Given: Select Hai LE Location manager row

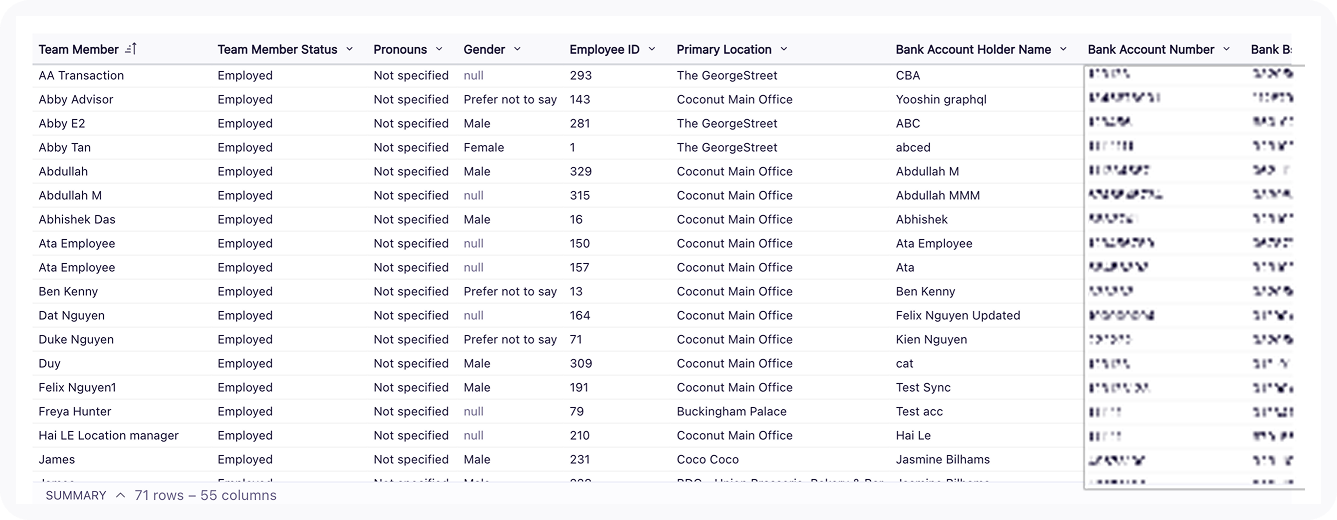Looking at the screenshot, I should (108, 435).
